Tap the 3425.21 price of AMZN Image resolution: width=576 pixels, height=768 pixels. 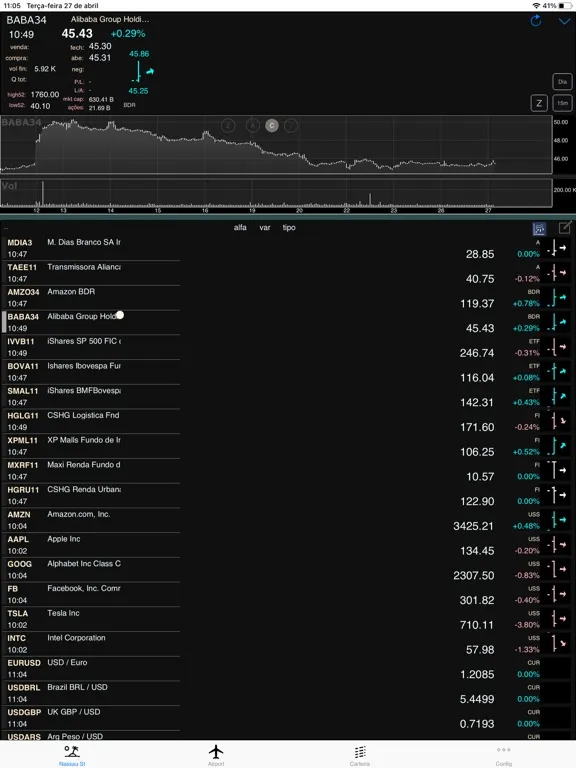[473, 526]
